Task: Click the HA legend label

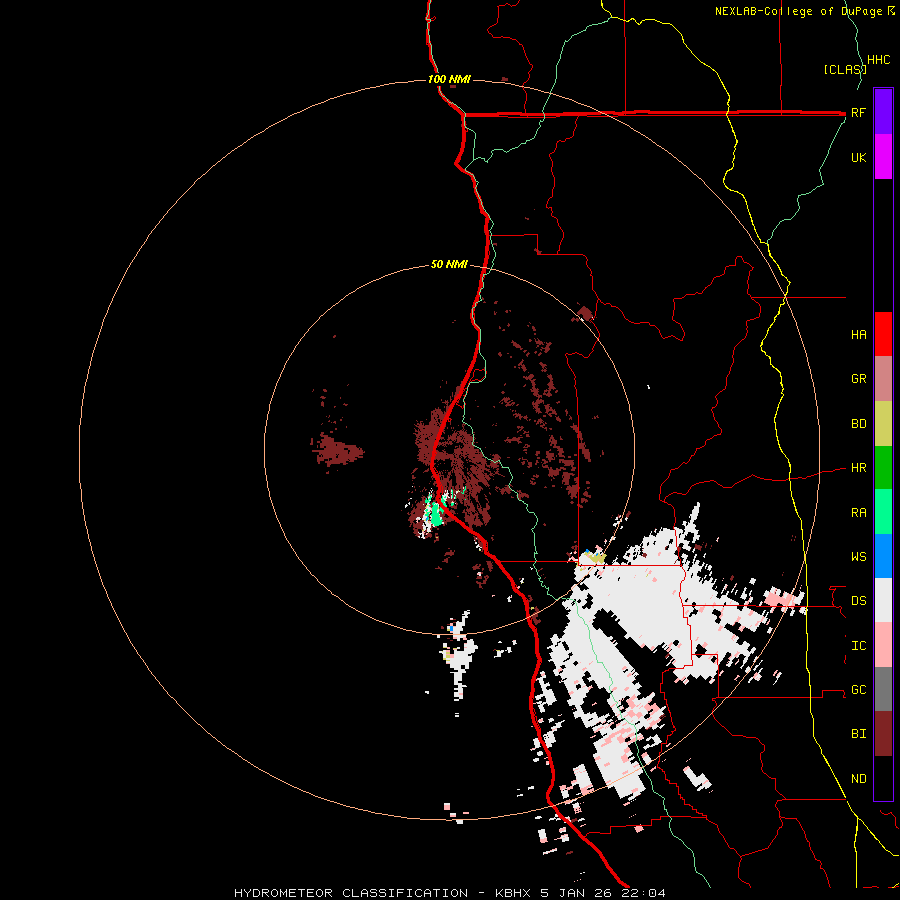Action: pos(858,334)
